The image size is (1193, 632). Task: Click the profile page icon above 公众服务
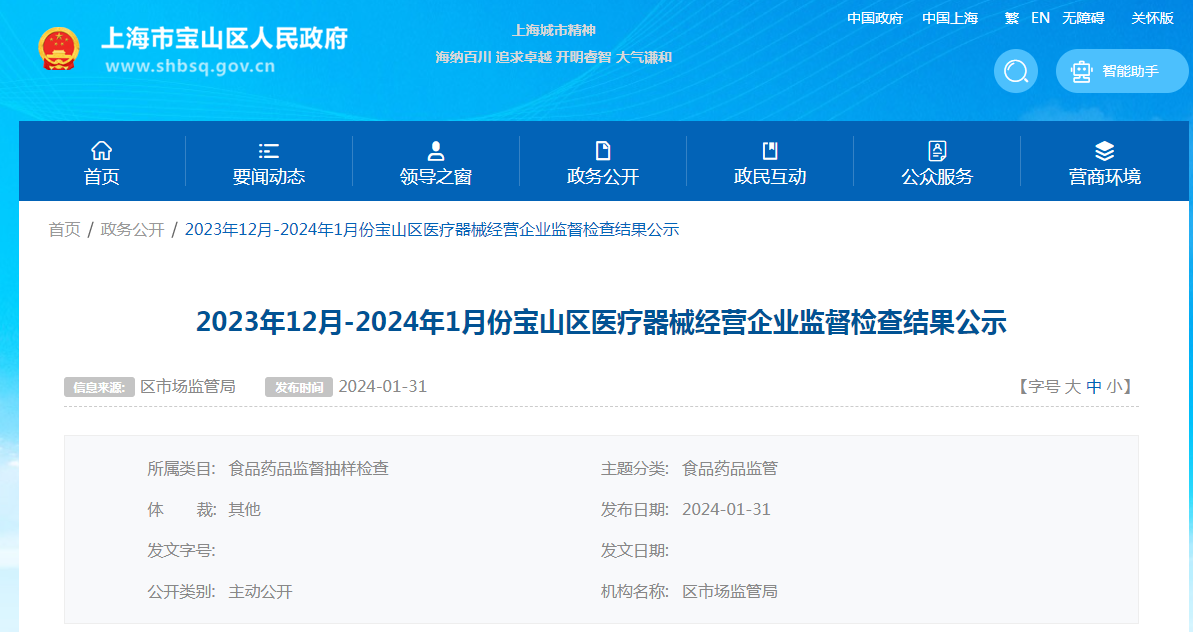coord(937,151)
